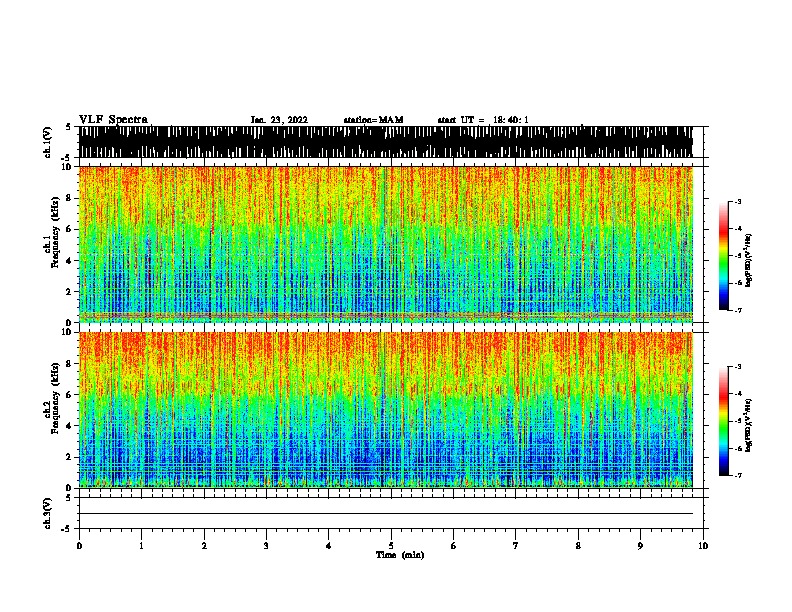This screenshot has height=612, width=792.
Task: Click the "ch.1(V)" waveform axis label
Action: (48, 142)
